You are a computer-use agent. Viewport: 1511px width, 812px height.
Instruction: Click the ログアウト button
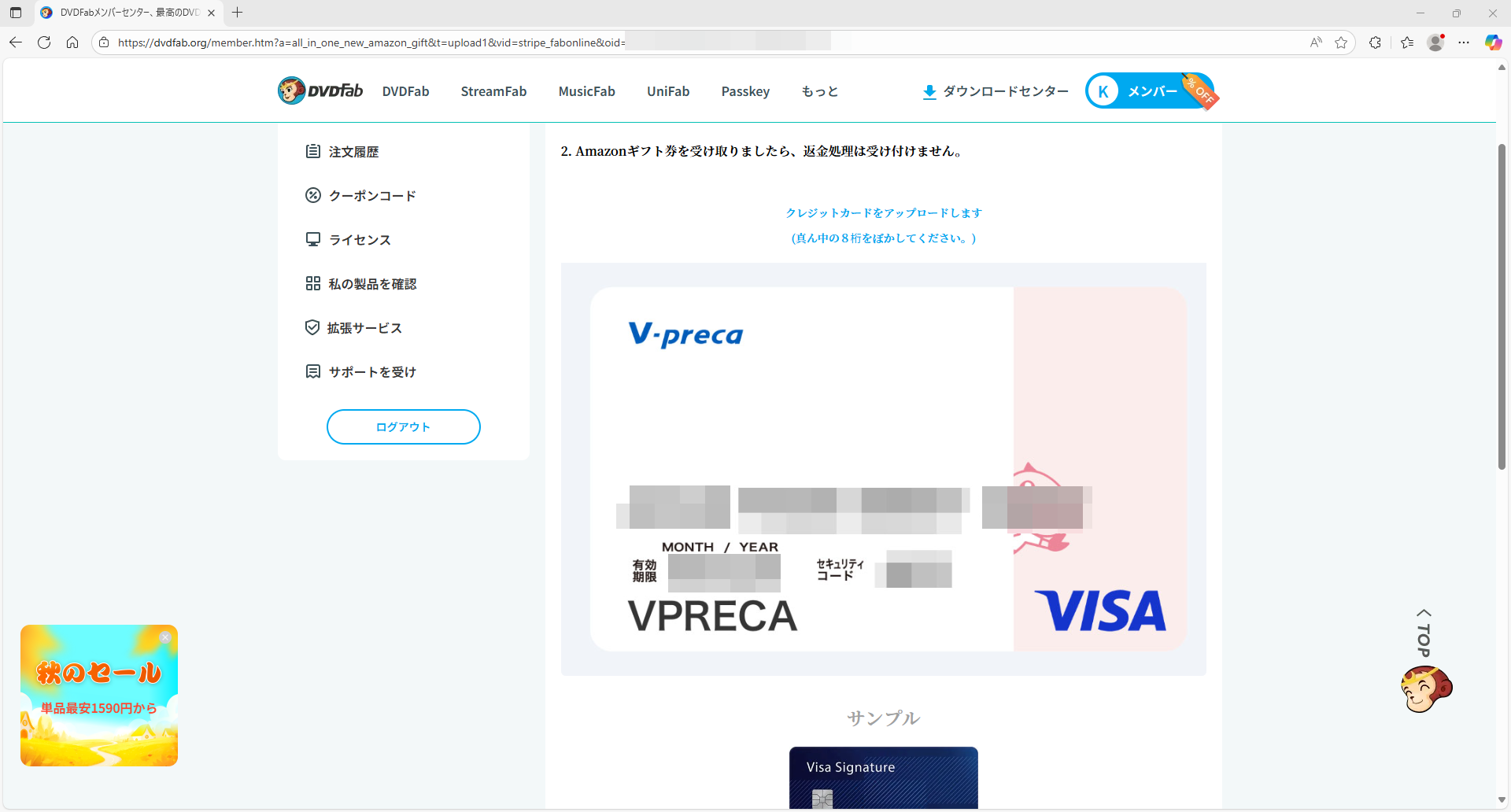[403, 426]
